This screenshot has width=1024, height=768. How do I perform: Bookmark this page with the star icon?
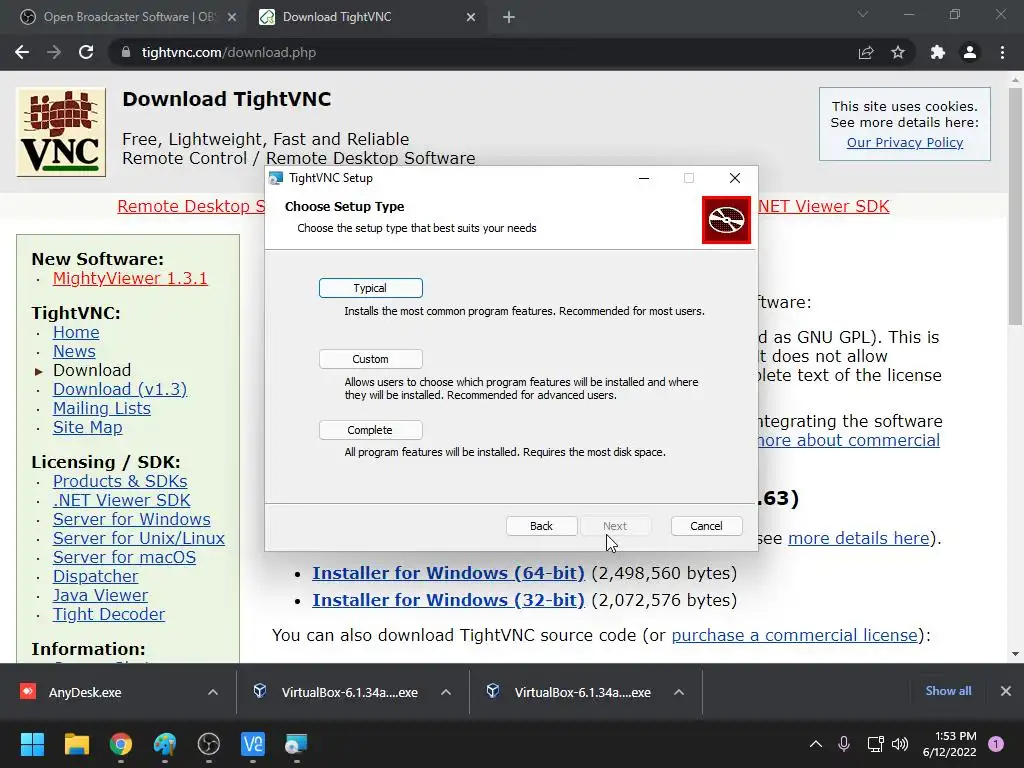(898, 52)
